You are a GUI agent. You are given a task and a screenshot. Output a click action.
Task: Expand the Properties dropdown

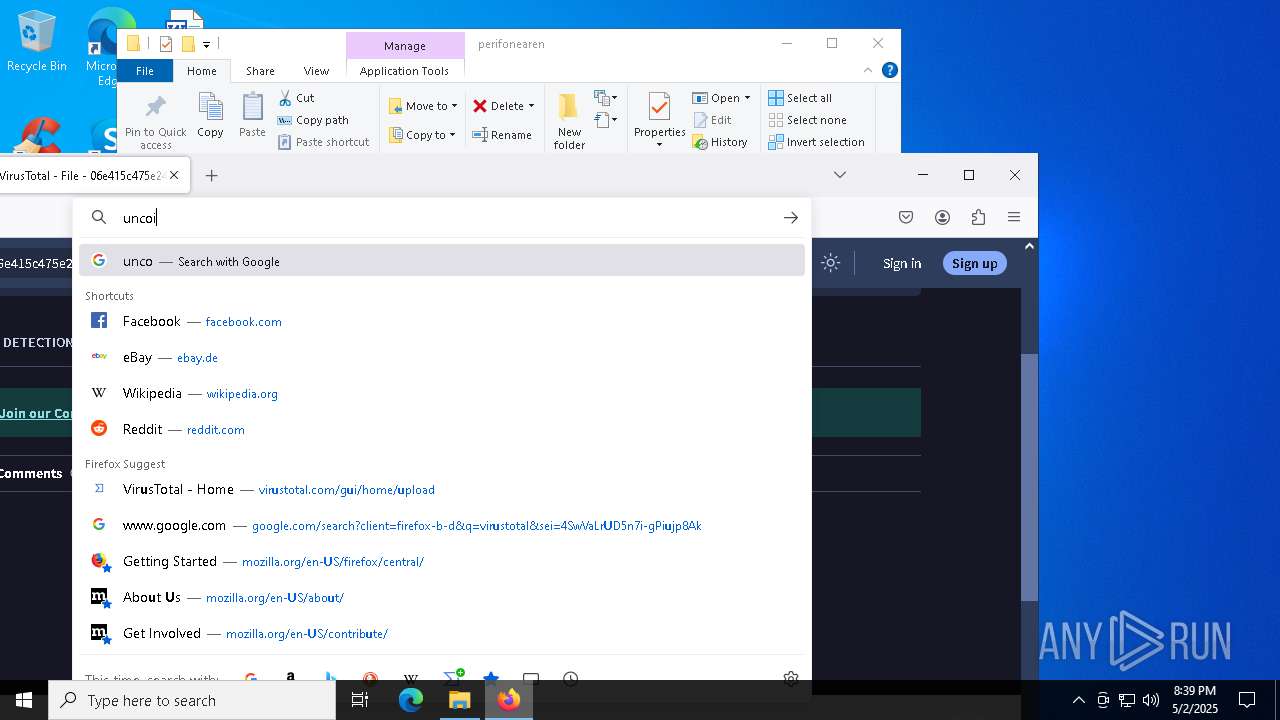pos(659,145)
